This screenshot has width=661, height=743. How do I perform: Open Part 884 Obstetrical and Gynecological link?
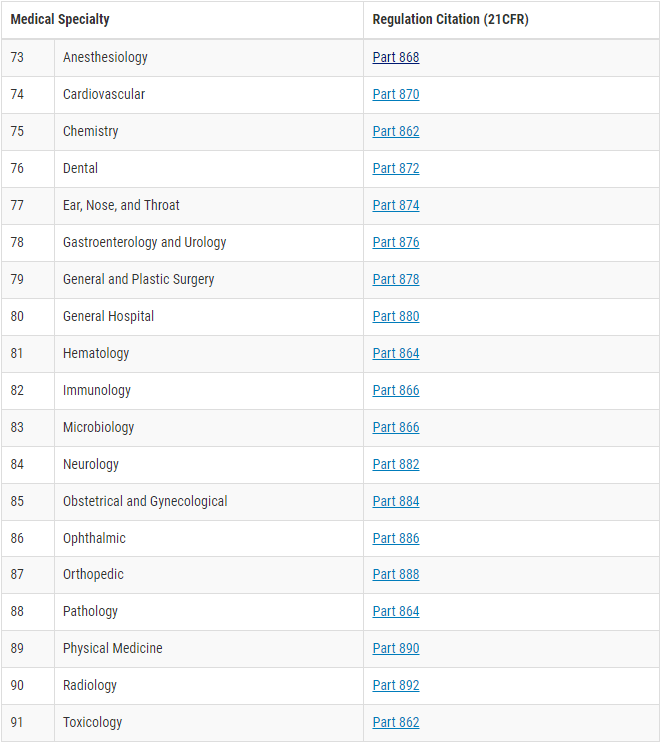click(396, 501)
